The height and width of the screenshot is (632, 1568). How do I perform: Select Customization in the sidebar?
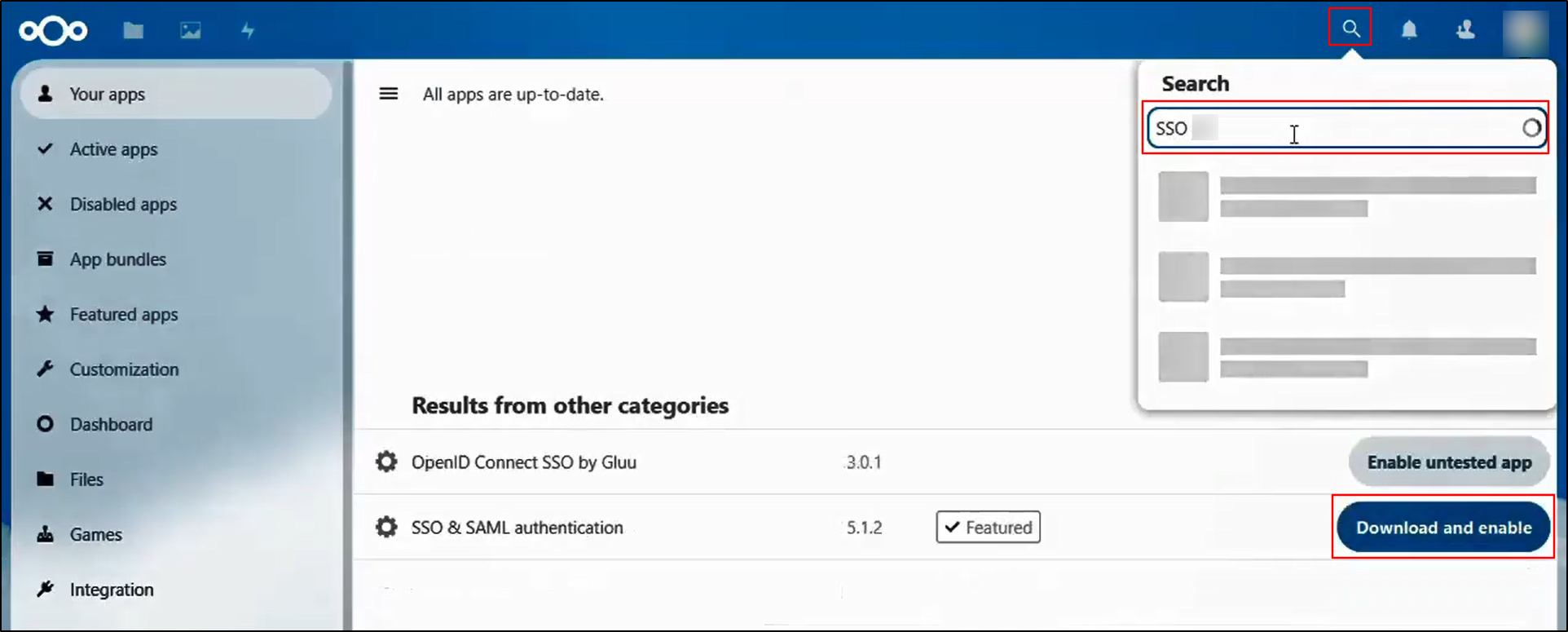click(x=124, y=369)
